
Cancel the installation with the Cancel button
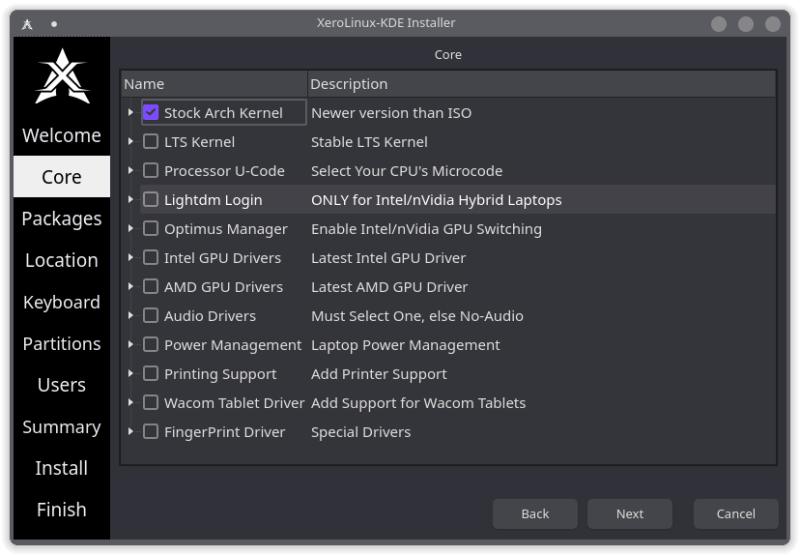[735, 514]
